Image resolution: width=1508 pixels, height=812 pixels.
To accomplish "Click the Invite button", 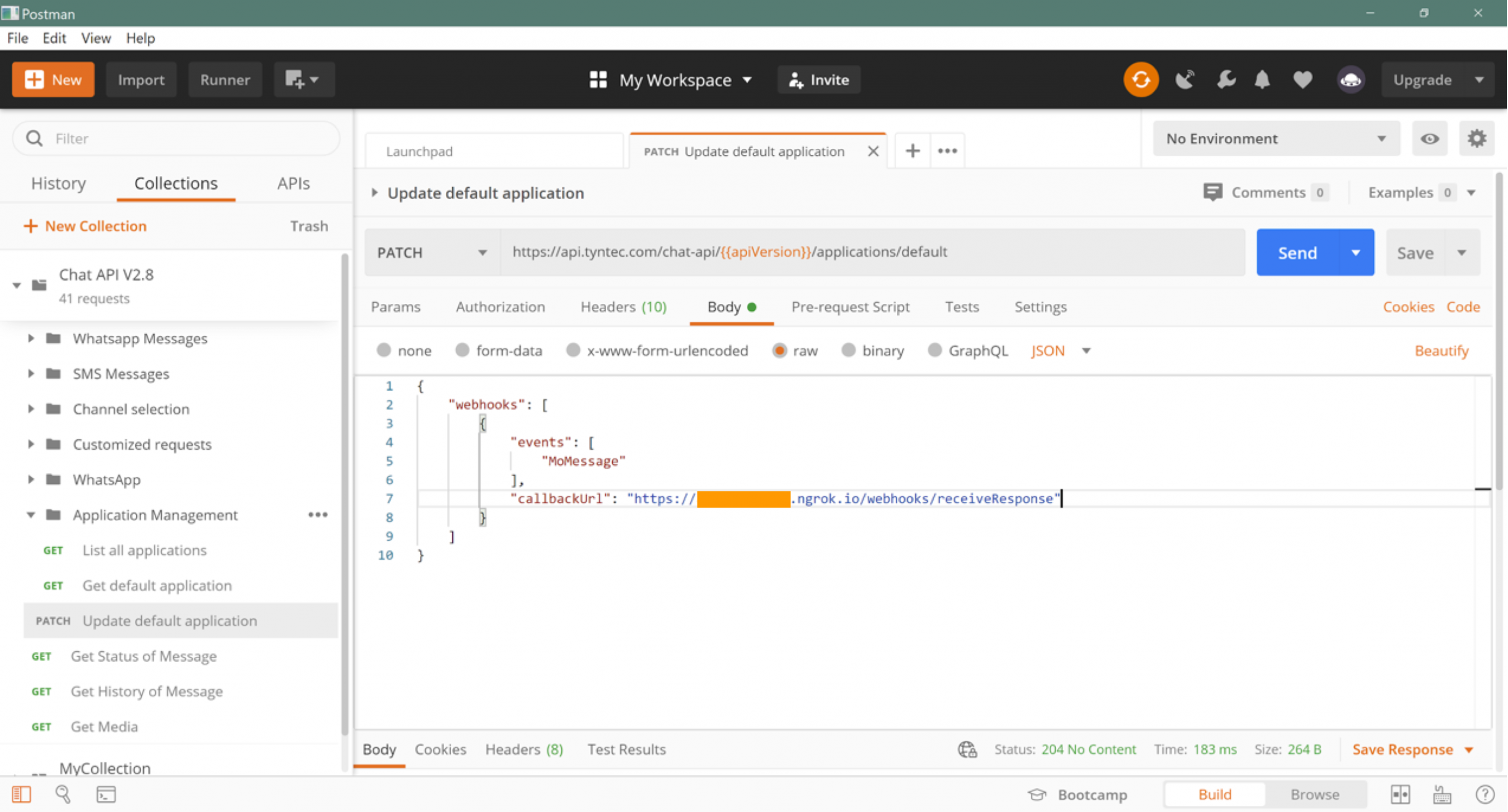I will [x=819, y=79].
